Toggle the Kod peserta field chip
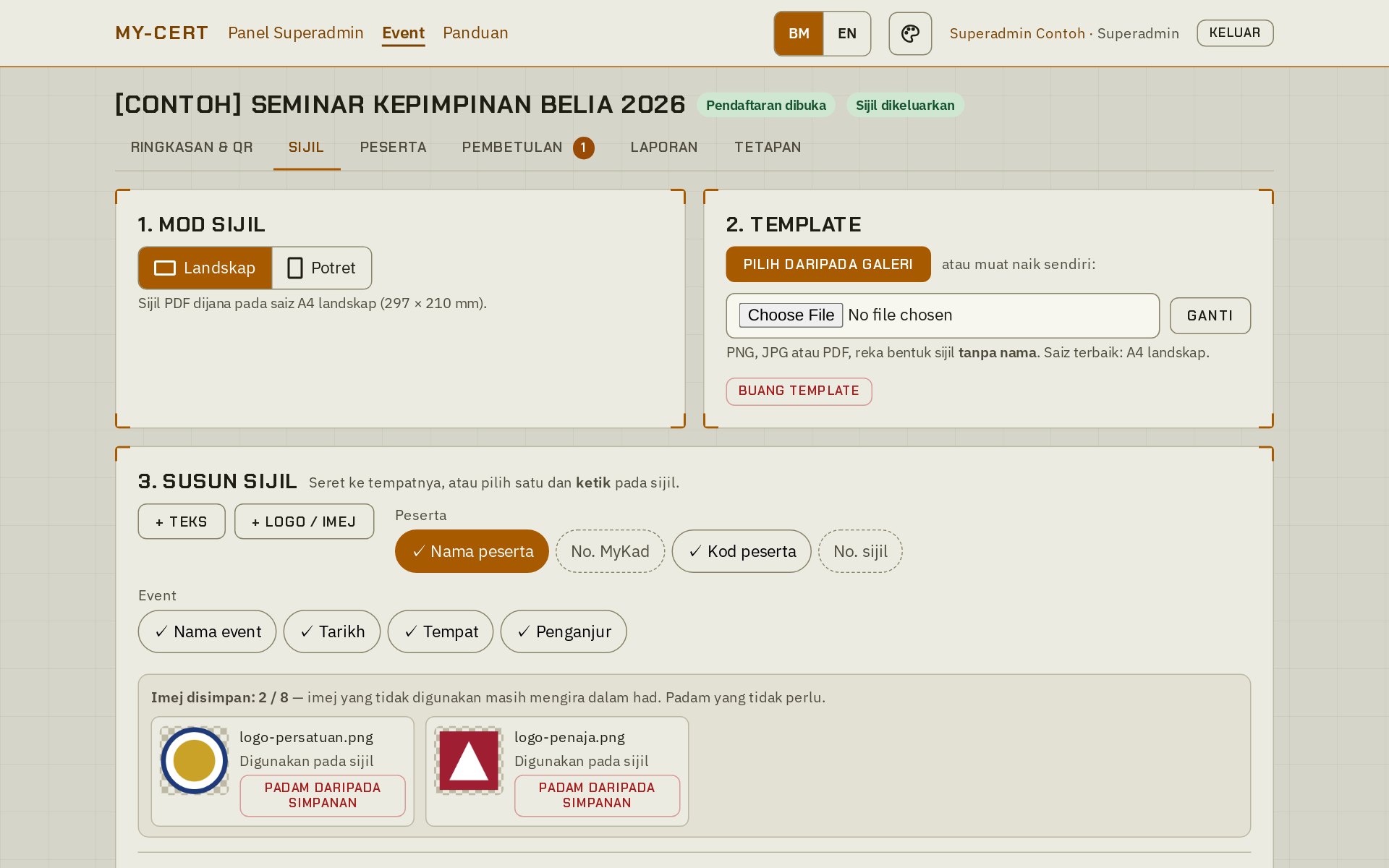This screenshot has width=1389, height=868. [742, 551]
